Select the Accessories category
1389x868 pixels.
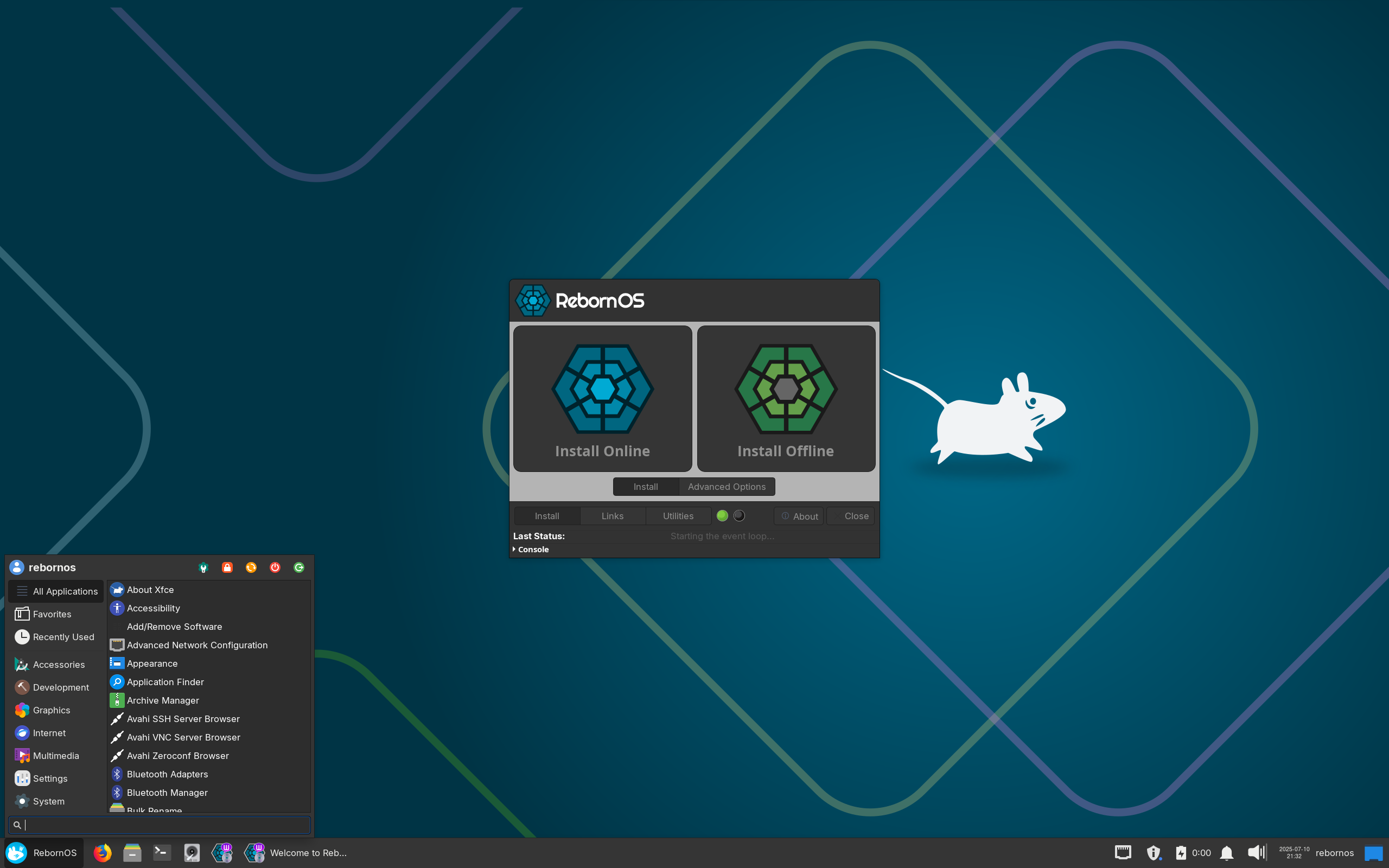click(56, 664)
